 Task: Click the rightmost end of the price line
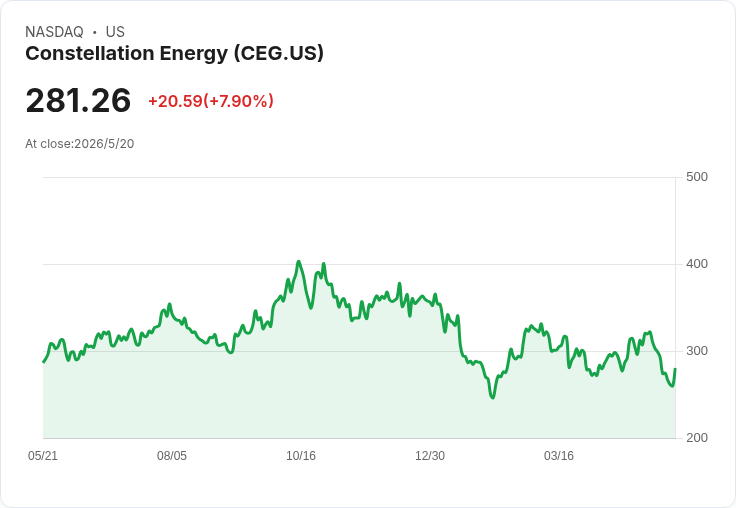click(675, 369)
